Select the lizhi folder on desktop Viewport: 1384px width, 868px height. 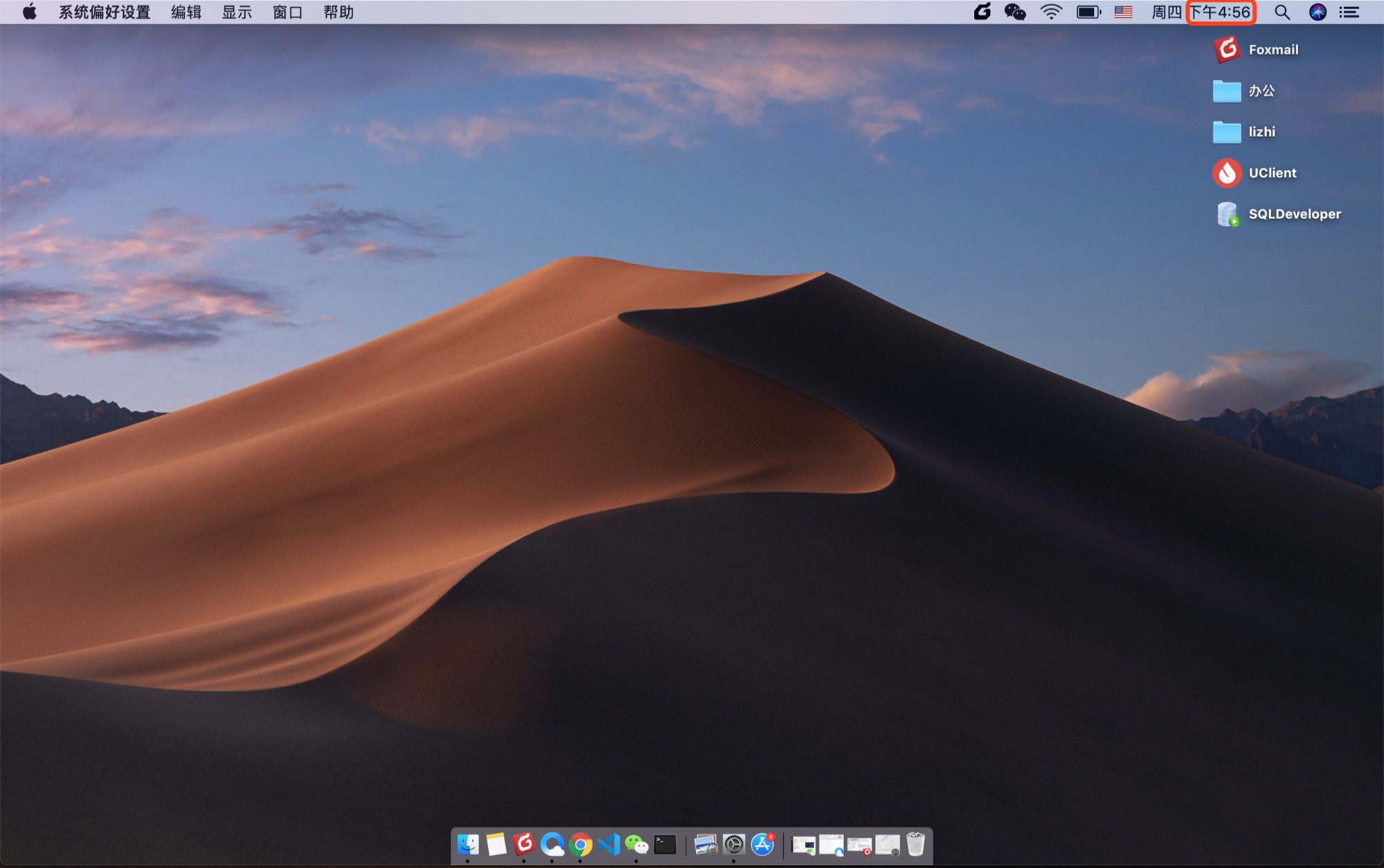pyautogui.click(x=1227, y=132)
